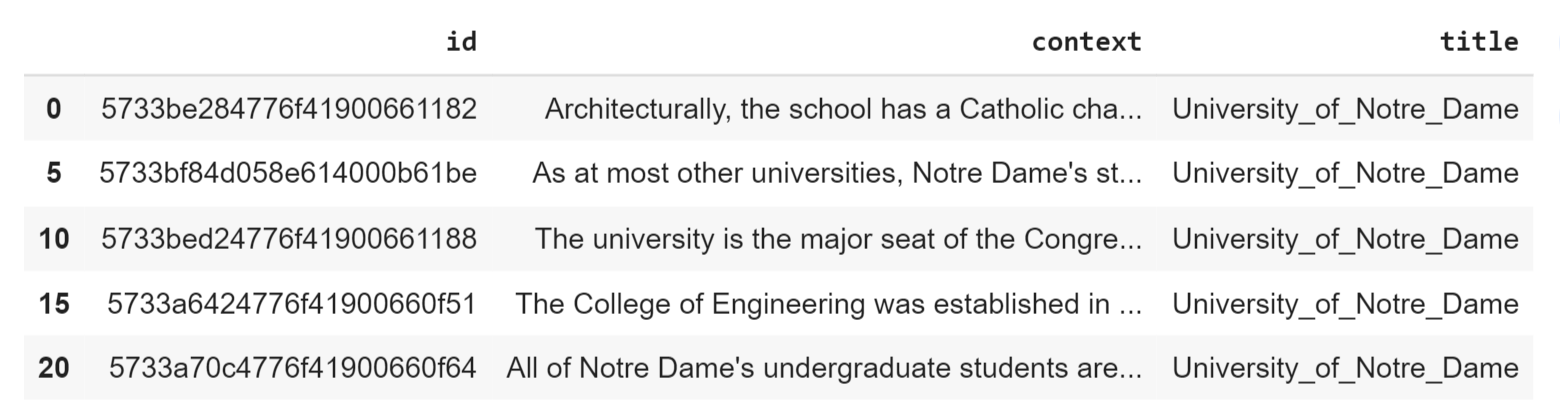
Task: Click the title column header
Action: pyautogui.click(x=1479, y=41)
